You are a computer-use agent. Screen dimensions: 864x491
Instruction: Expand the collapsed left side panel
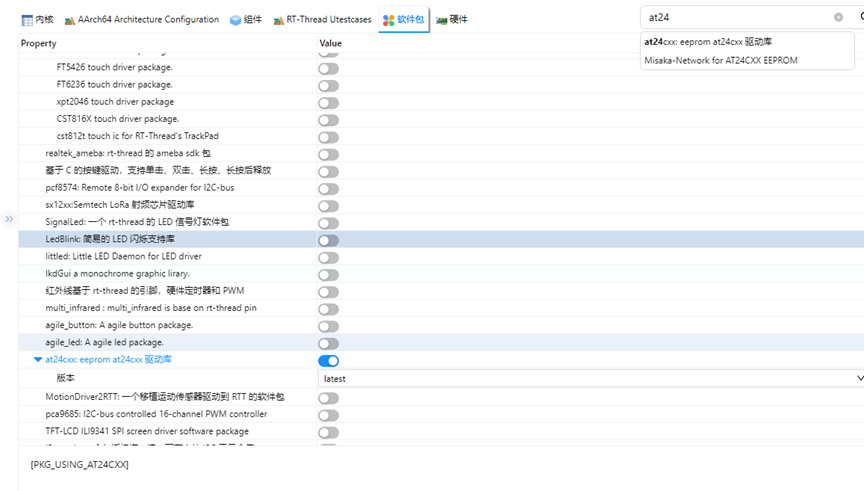tap(9, 219)
